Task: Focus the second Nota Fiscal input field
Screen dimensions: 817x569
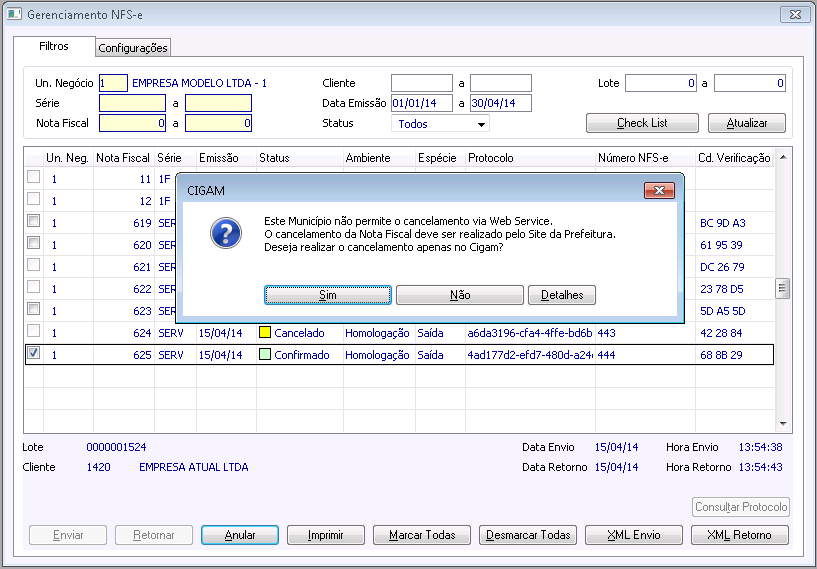Action: coord(218,123)
